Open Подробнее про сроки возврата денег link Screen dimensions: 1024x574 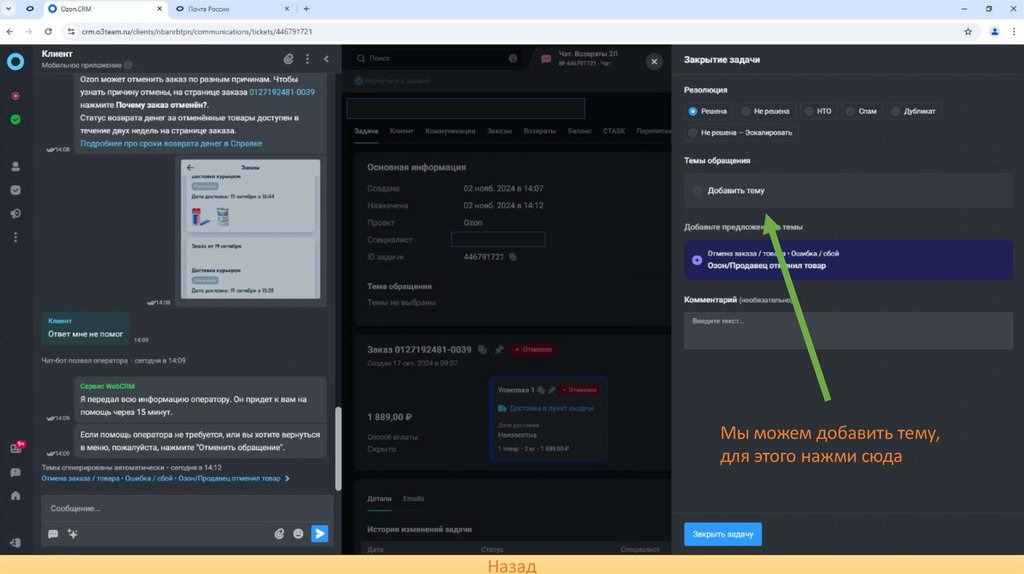[x=171, y=144]
